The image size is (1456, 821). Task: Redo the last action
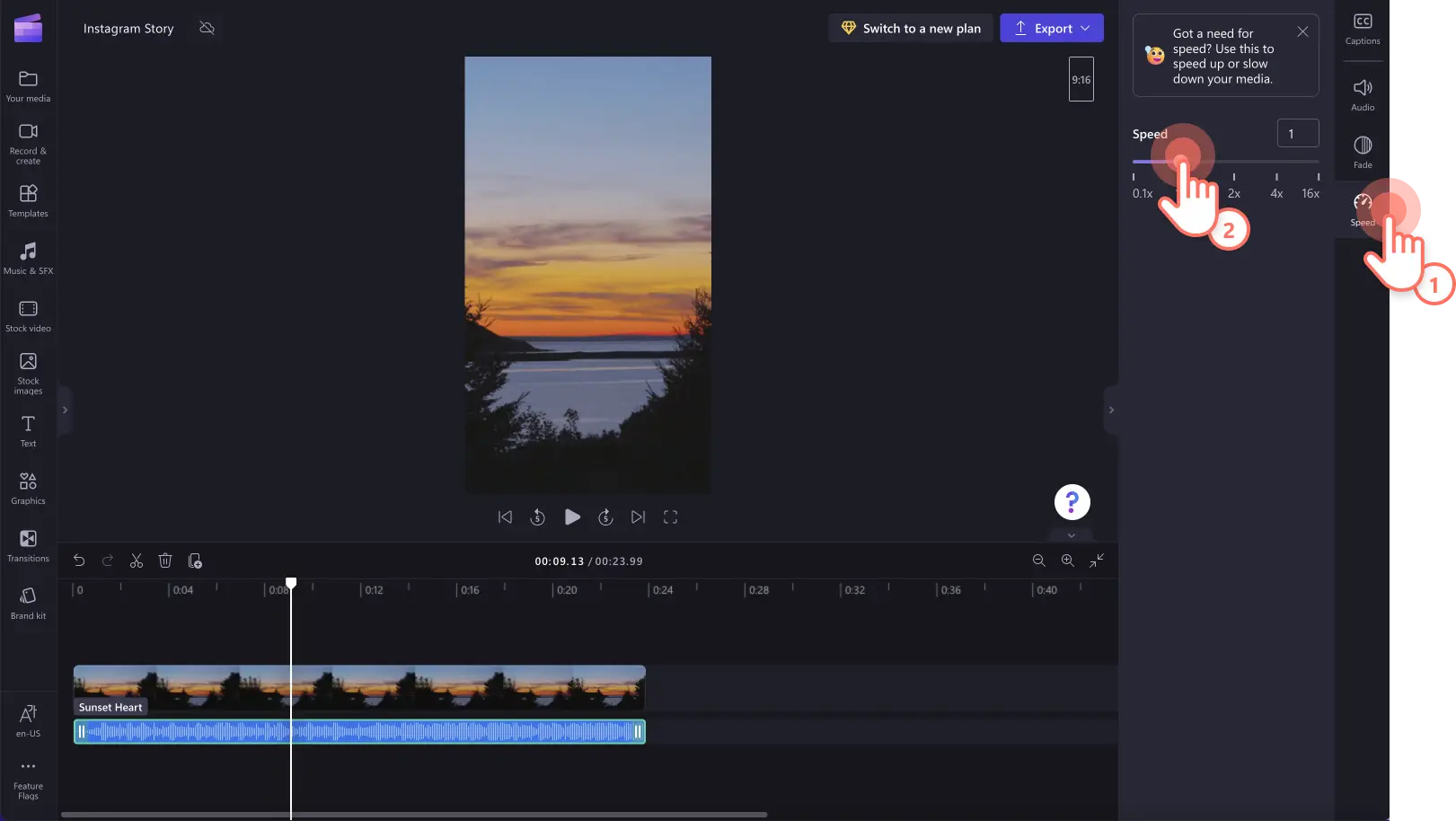pyautogui.click(x=108, y=561)
